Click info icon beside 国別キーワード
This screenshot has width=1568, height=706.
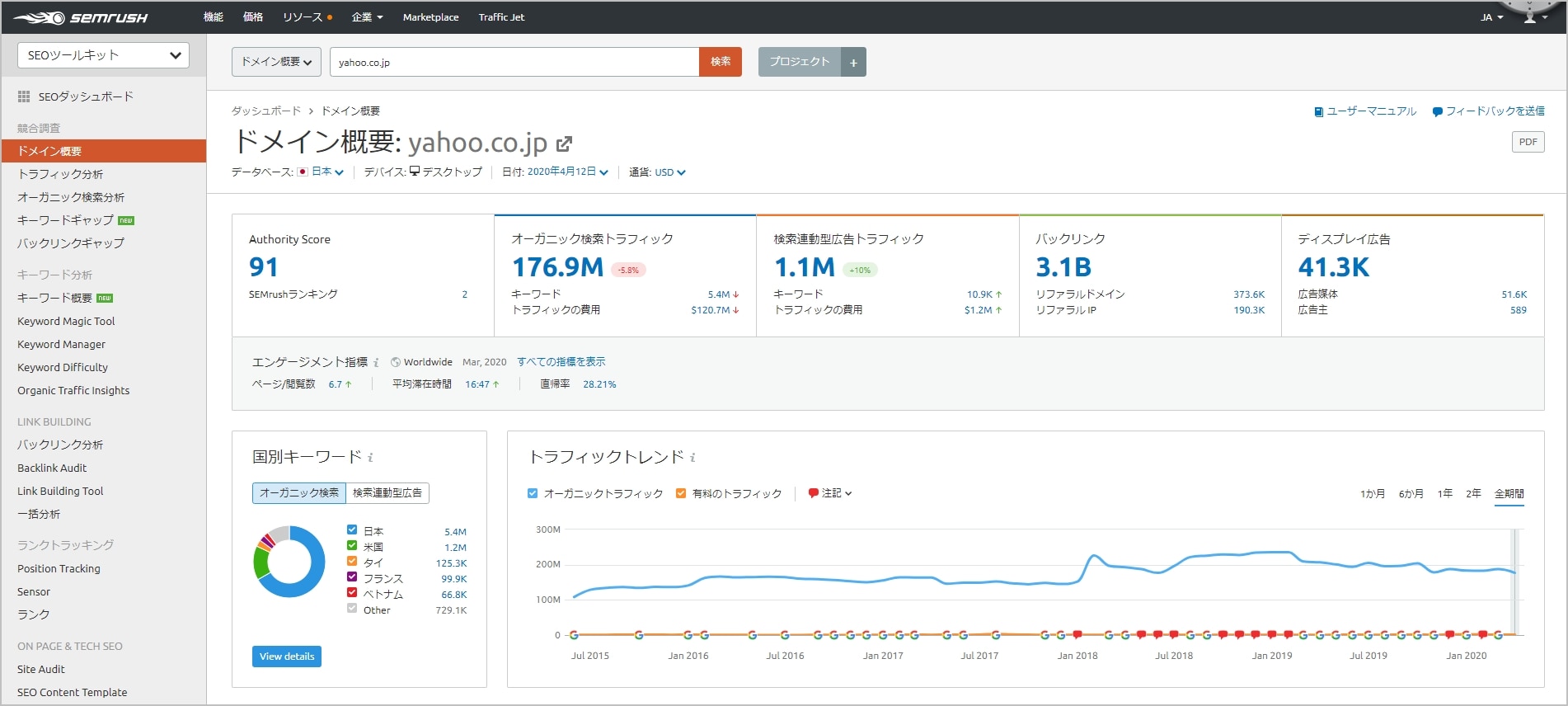(370, 457)
